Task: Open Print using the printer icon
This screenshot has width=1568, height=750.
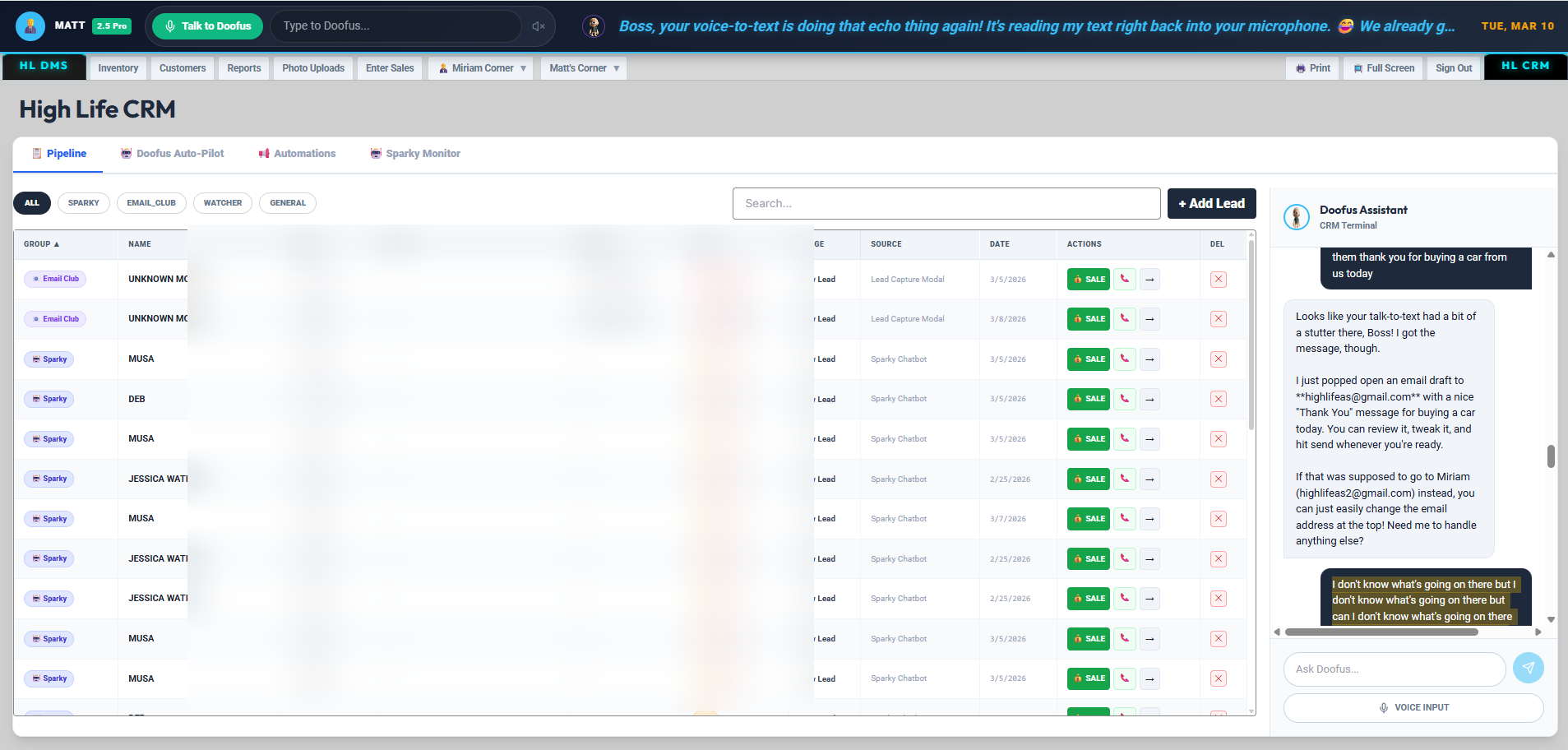Action: (1300, 67)
